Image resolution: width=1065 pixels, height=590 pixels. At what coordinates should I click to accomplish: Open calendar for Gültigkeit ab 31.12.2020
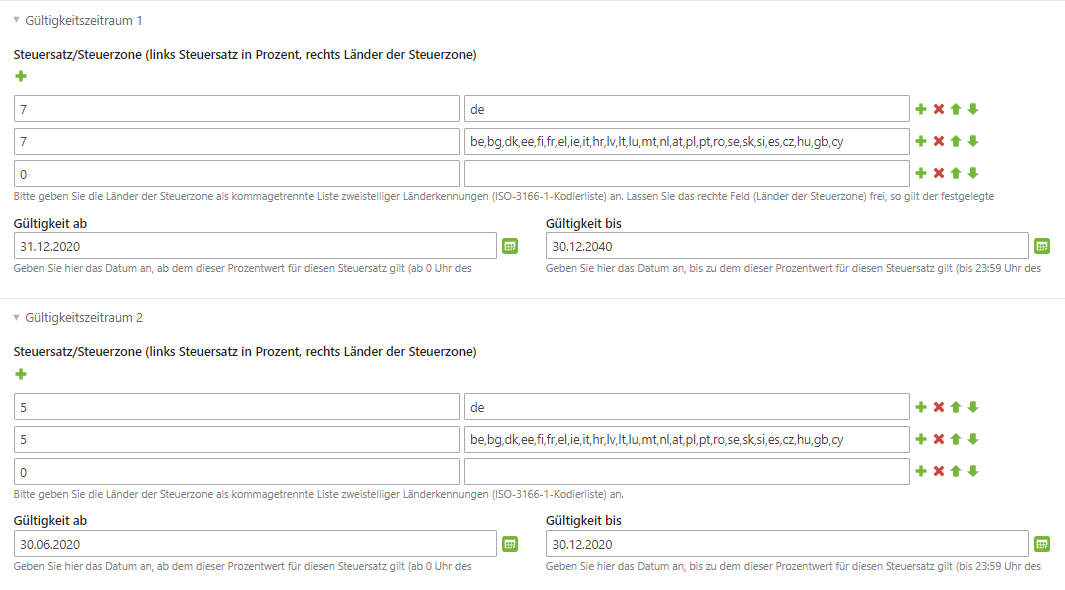510,246
